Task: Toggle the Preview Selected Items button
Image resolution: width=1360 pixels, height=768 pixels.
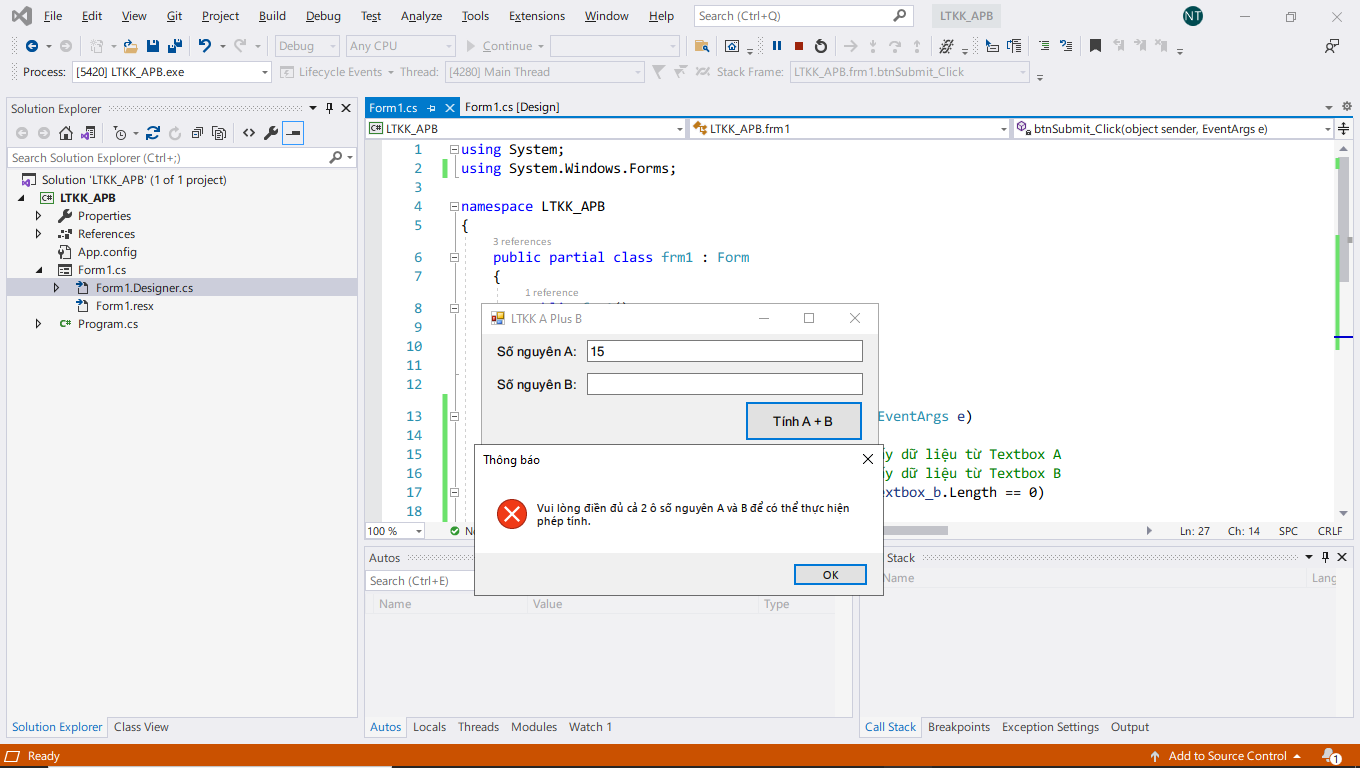Action: coord(293,133)
